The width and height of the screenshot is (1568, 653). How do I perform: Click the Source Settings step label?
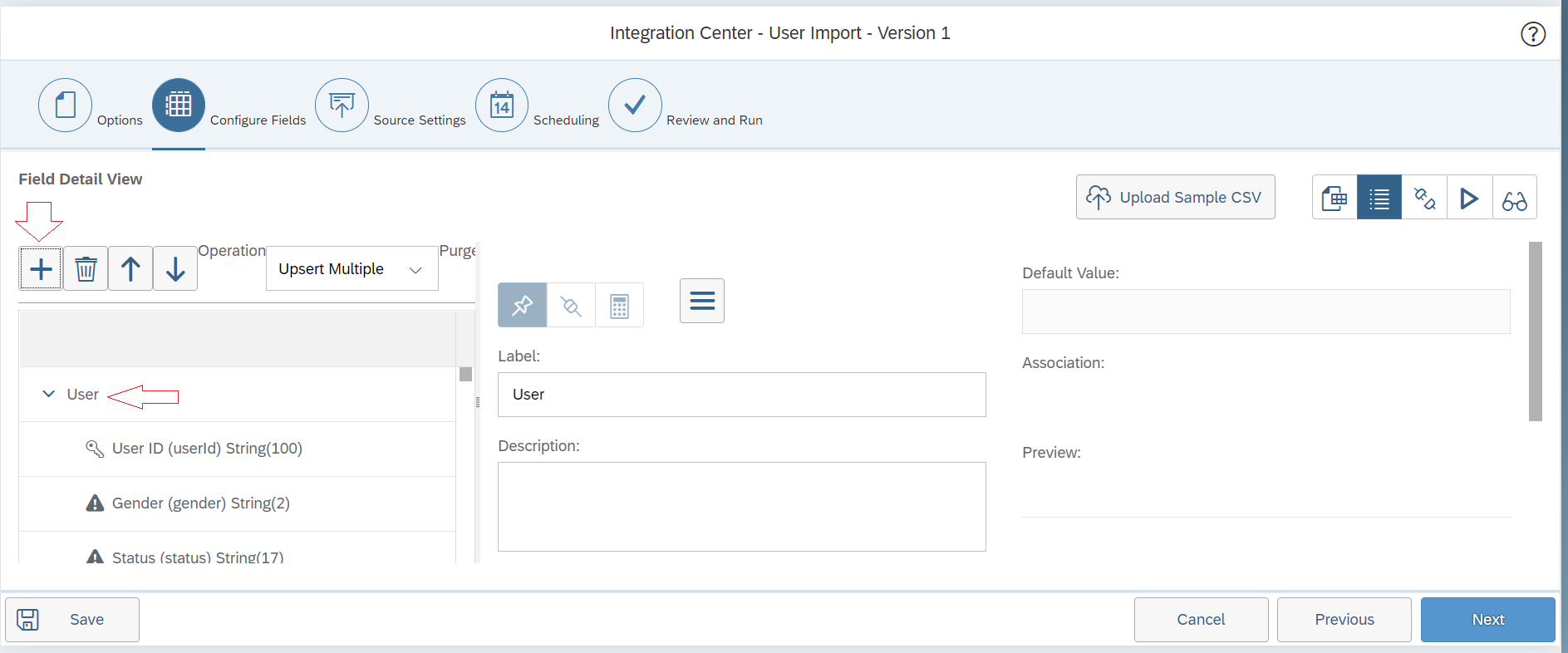pyautogui.click(x=420, y=120)
